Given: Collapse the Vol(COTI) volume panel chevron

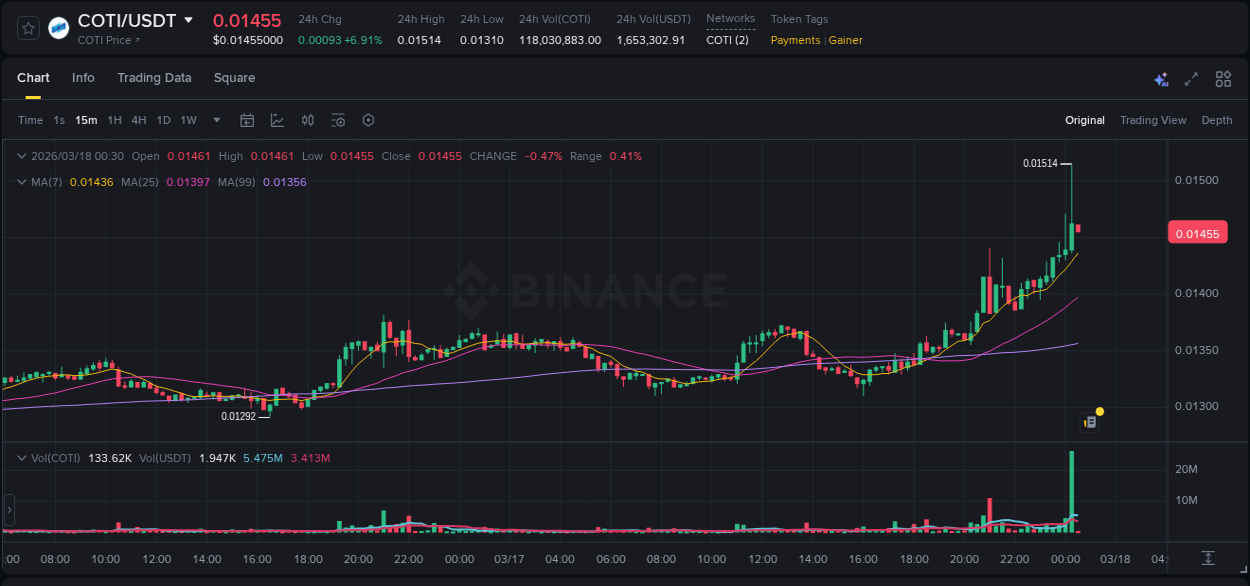Looking at the screenshot, I should (x=21, y=457).
